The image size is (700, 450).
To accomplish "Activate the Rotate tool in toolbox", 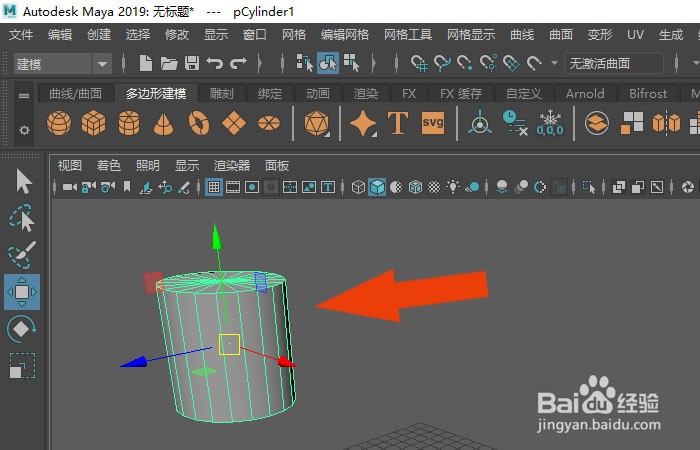I will point(21,329).
